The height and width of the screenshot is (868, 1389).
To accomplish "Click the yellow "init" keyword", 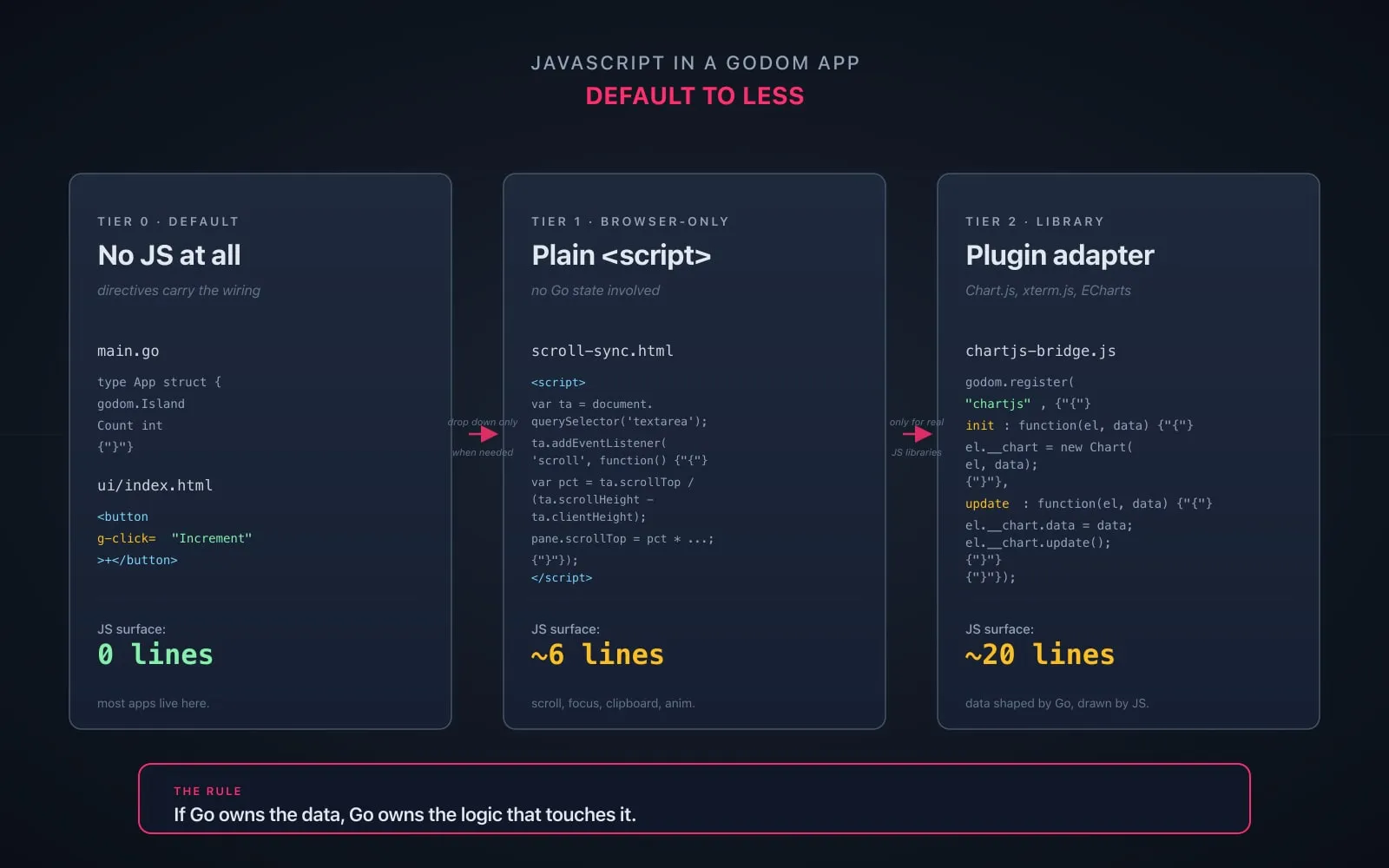I will 979,425.
